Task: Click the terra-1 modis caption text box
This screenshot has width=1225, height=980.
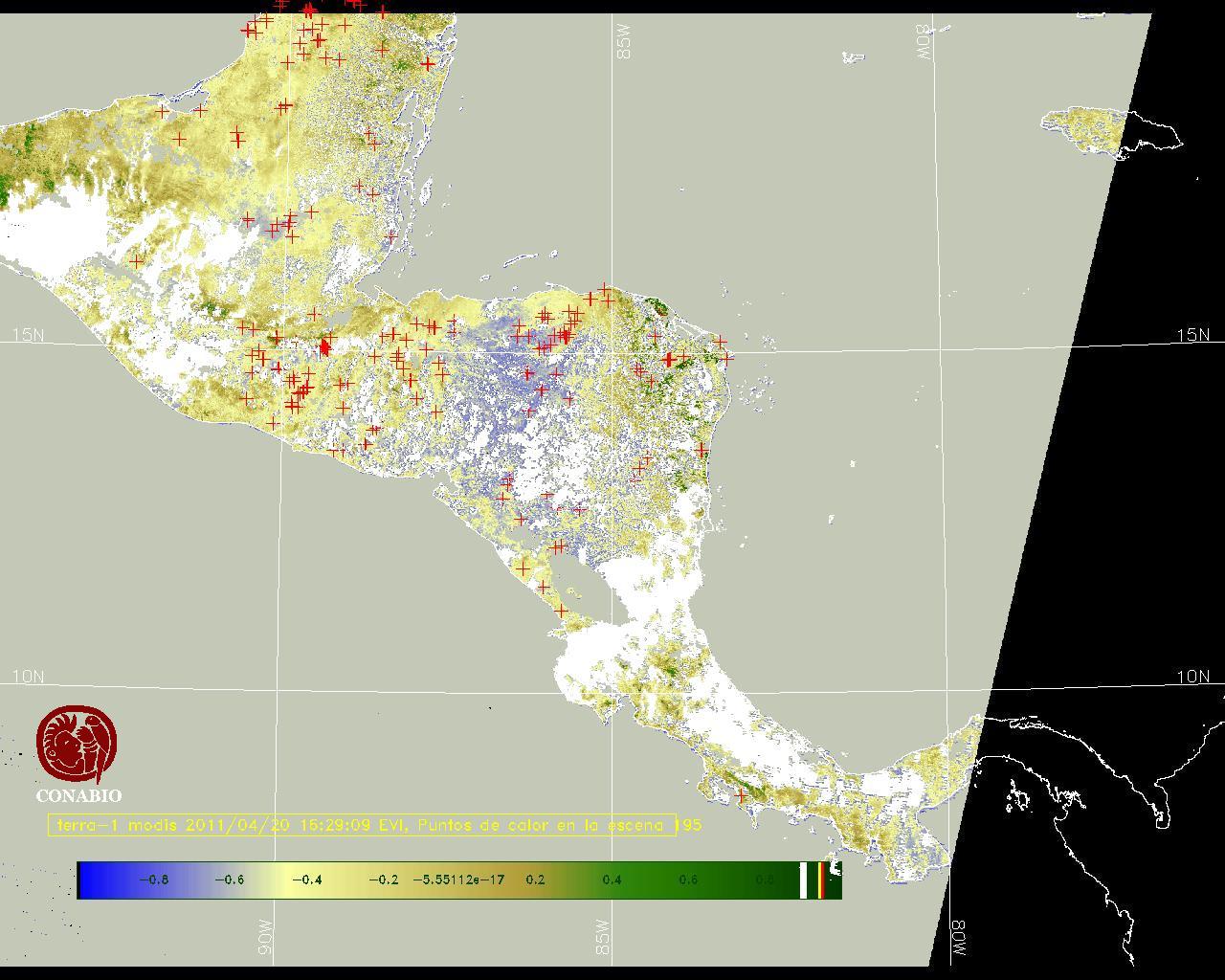Action: (362, 825)
